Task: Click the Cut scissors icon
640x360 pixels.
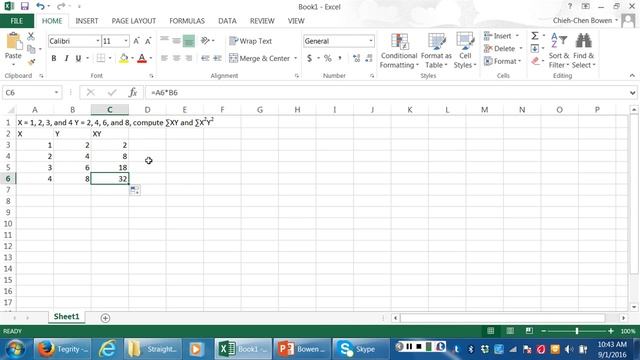Action: point(31,37)
